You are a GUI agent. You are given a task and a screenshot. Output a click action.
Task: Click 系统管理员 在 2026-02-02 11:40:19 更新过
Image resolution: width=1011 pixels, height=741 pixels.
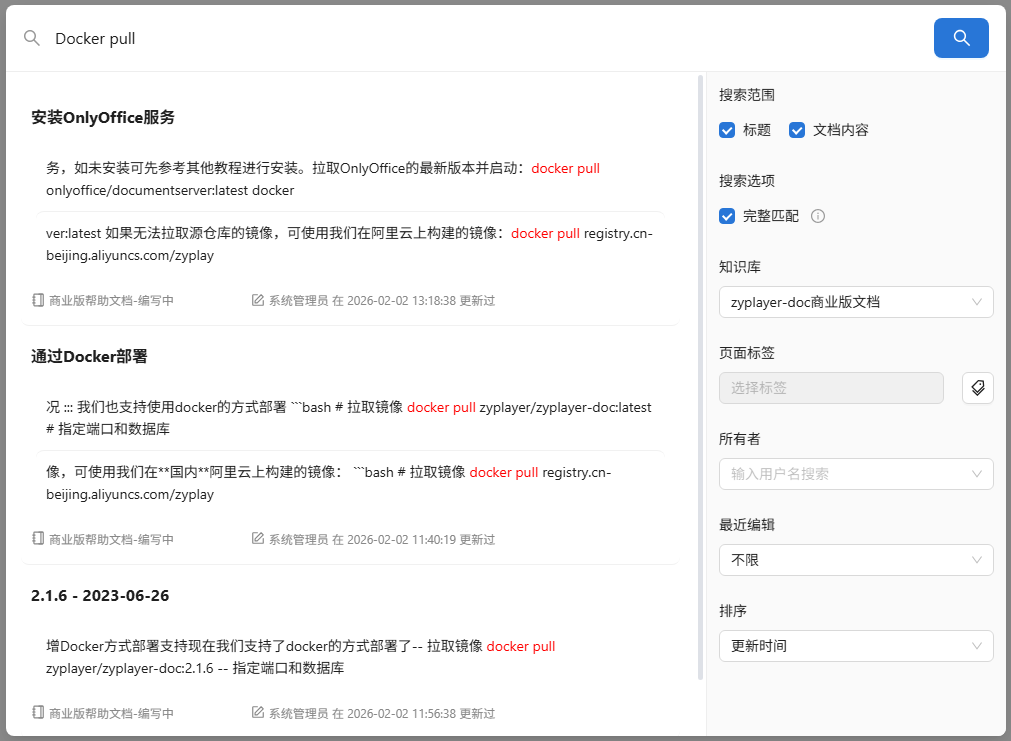(382, 539)
